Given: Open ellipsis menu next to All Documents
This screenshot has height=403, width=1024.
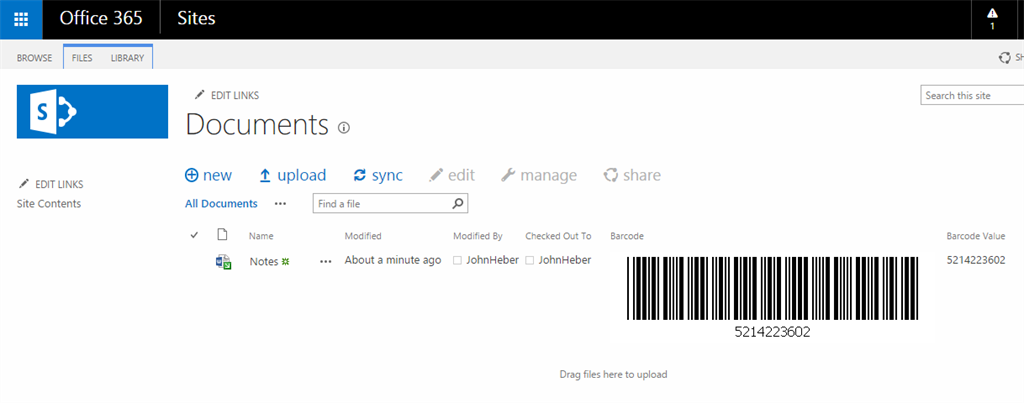Looking at the screenshot, I should tap(281, 204).
